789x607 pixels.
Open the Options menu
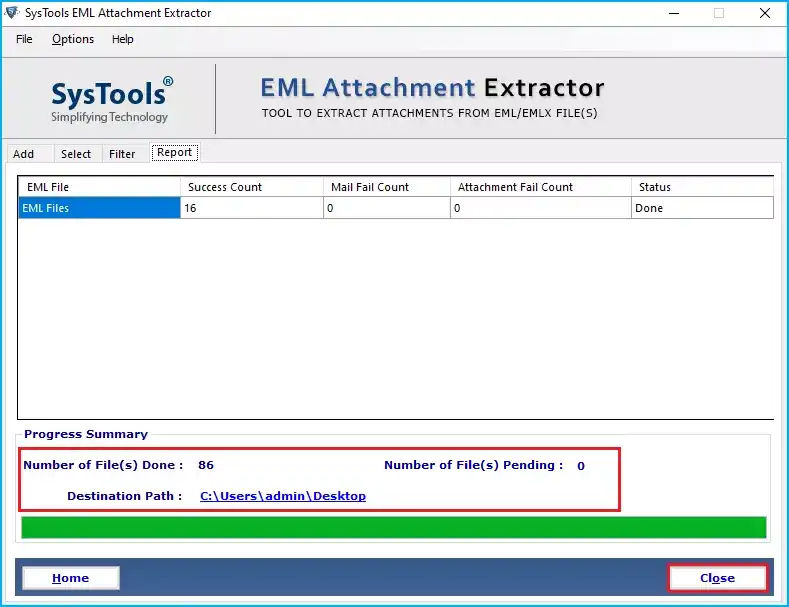tap(73, 39)
